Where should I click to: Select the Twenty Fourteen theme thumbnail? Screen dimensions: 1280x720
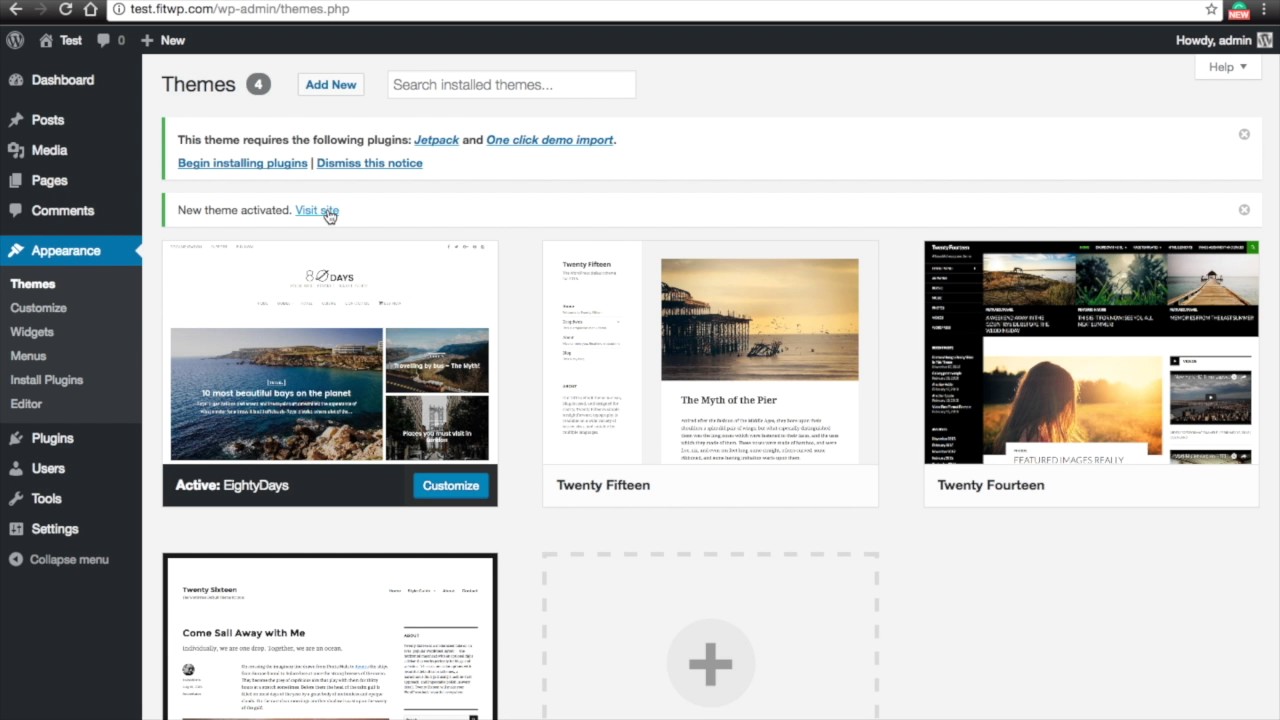coord(1091,352)
